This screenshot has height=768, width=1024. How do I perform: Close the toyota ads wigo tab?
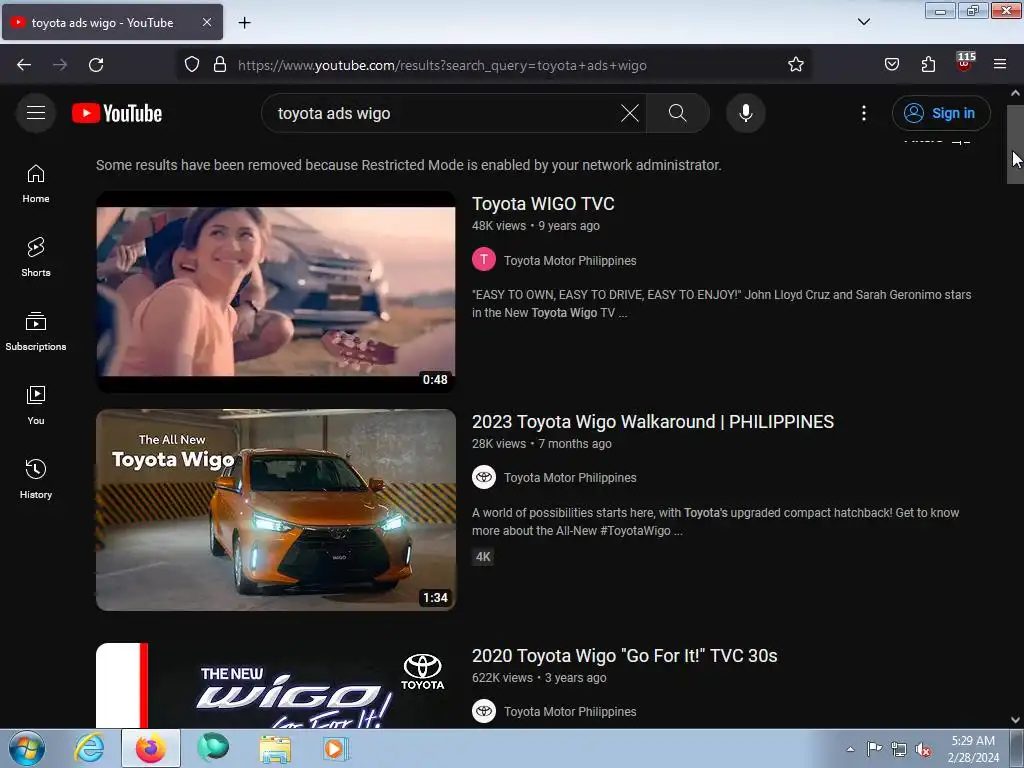point(206,22)
